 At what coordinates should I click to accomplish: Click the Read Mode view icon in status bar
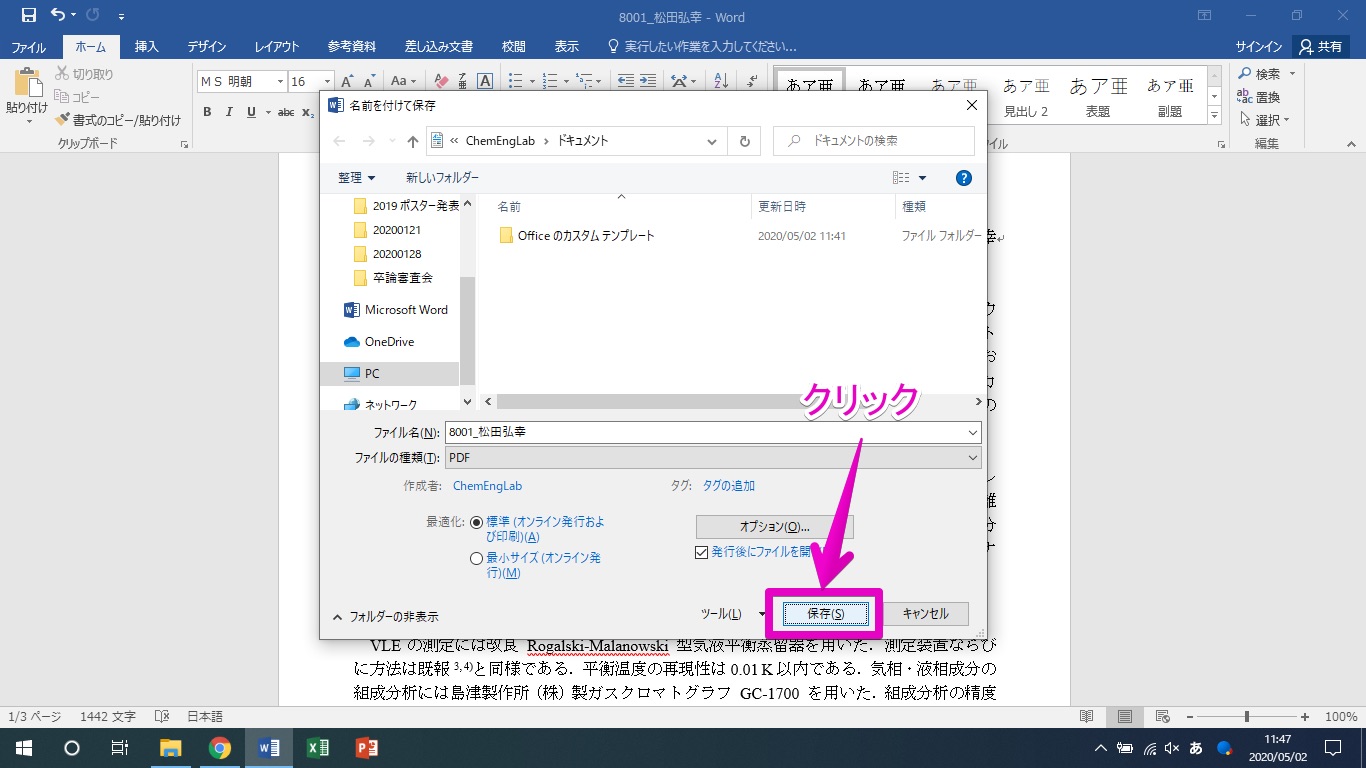1086,717
